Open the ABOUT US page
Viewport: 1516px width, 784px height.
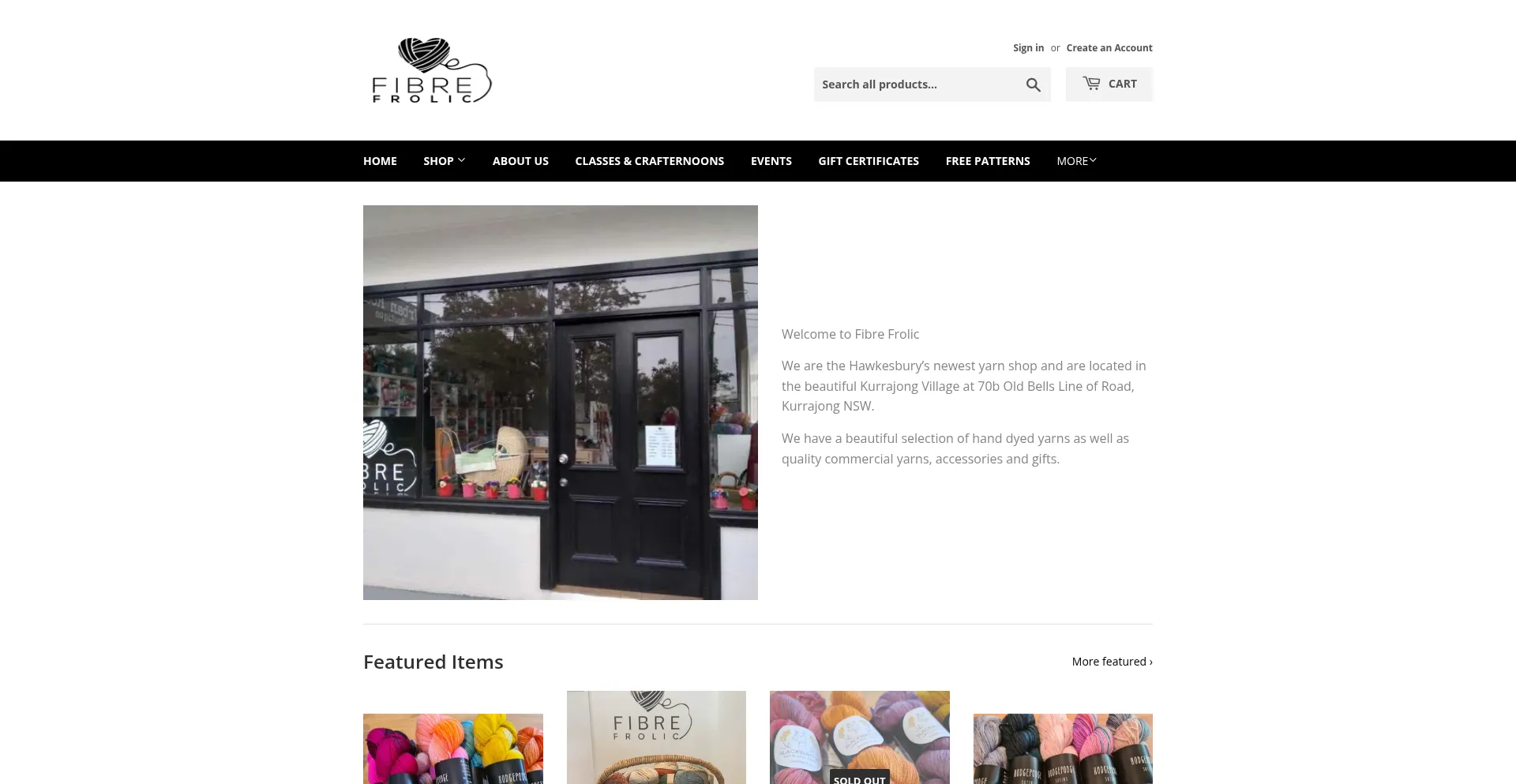click(x=520, y=161)
